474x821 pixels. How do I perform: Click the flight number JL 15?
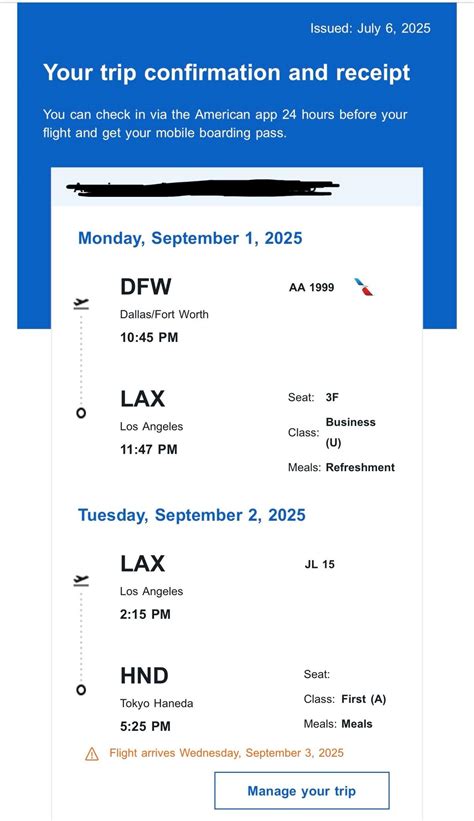(319, 564)
